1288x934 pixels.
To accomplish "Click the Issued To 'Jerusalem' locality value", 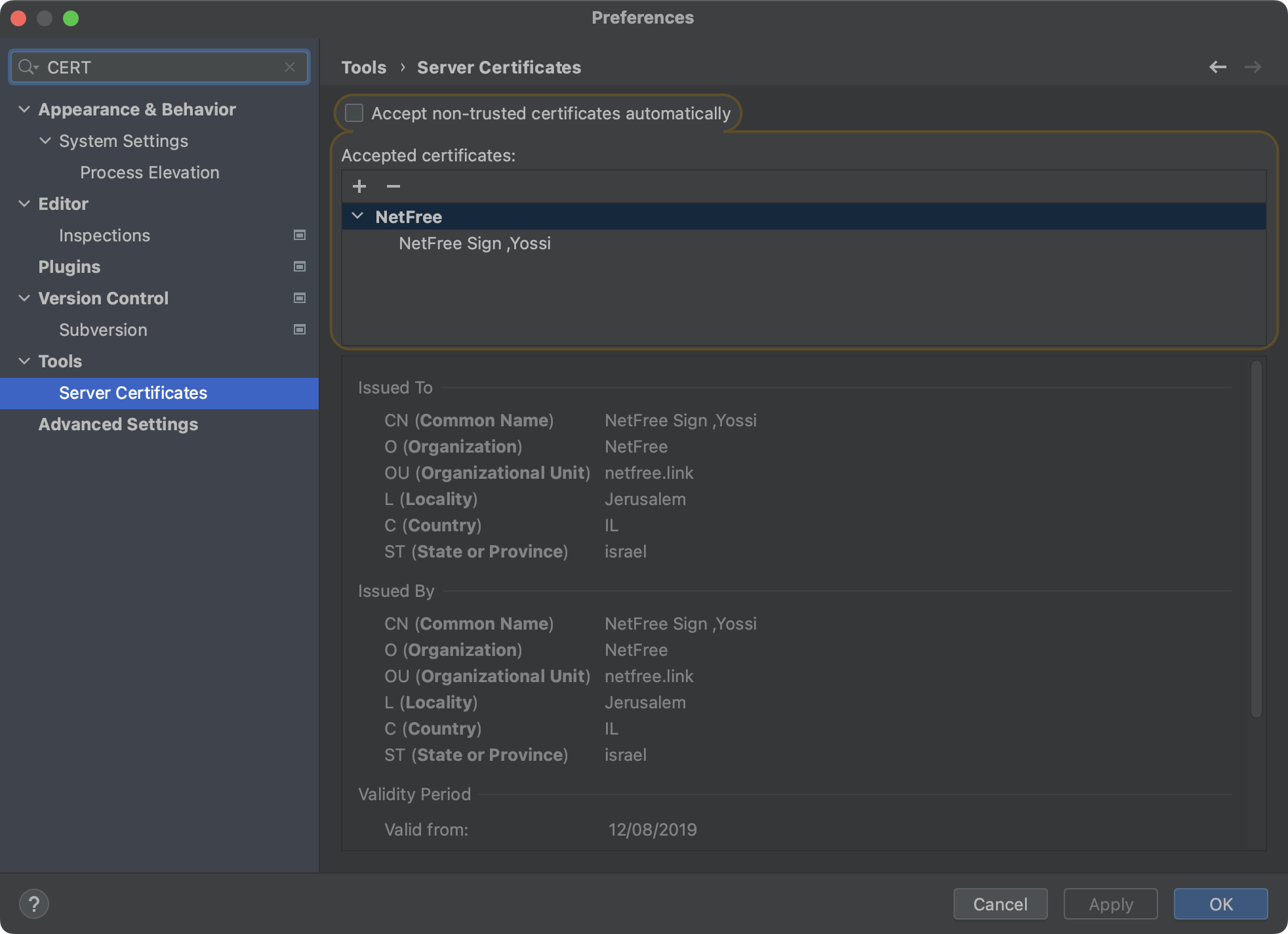I will [x=645, y=498].
